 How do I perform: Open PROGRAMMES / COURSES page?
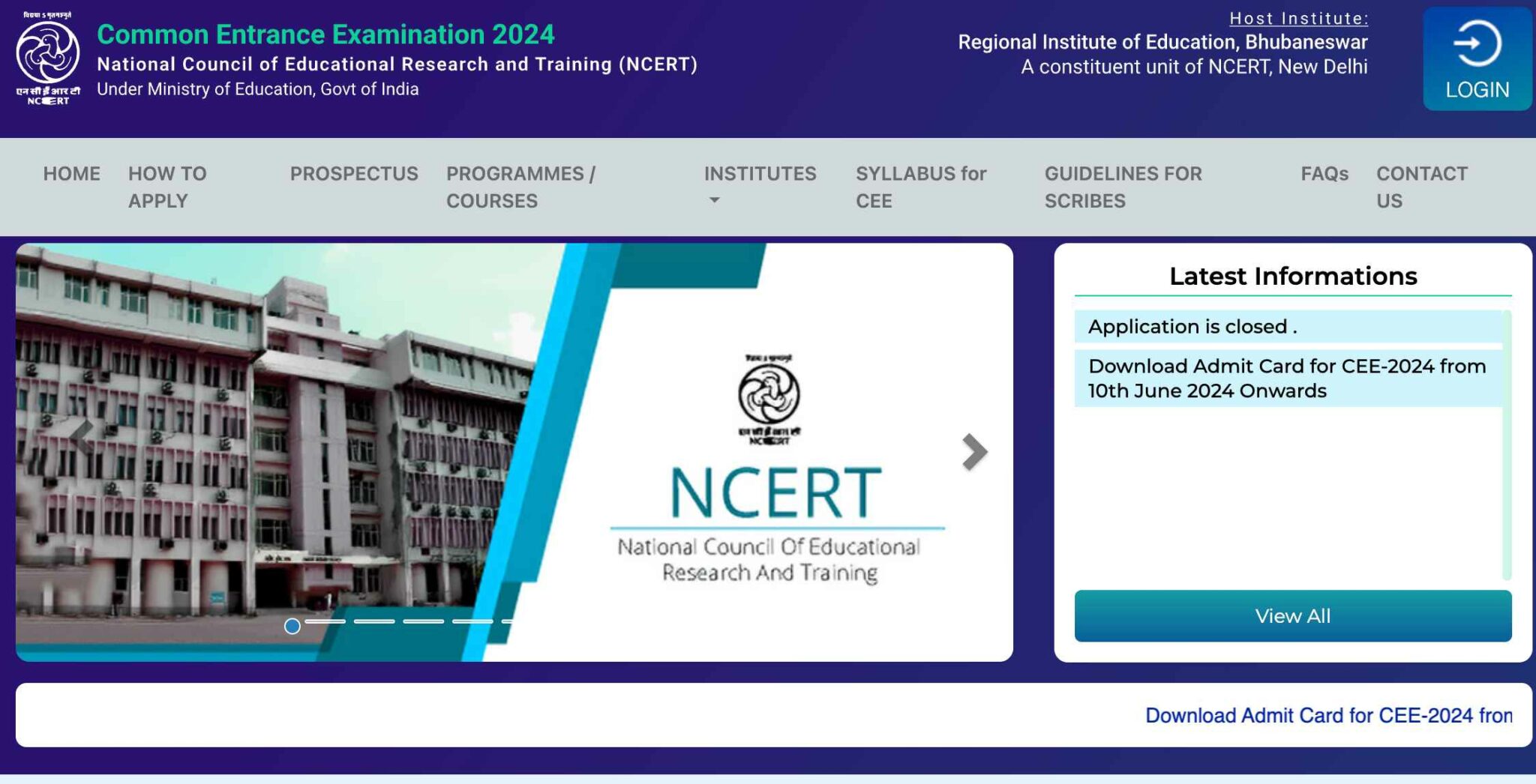click(520, 187)
